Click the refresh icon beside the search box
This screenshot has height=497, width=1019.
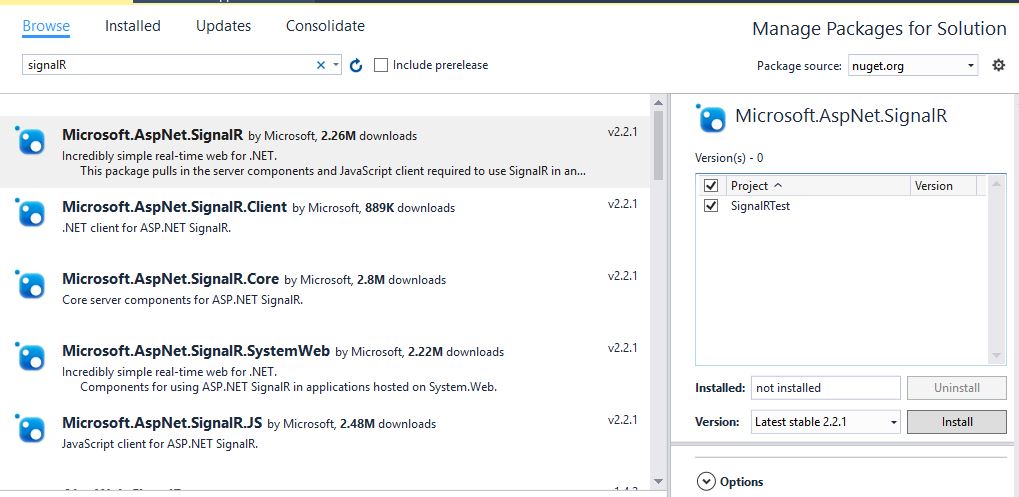click(356, 65)
